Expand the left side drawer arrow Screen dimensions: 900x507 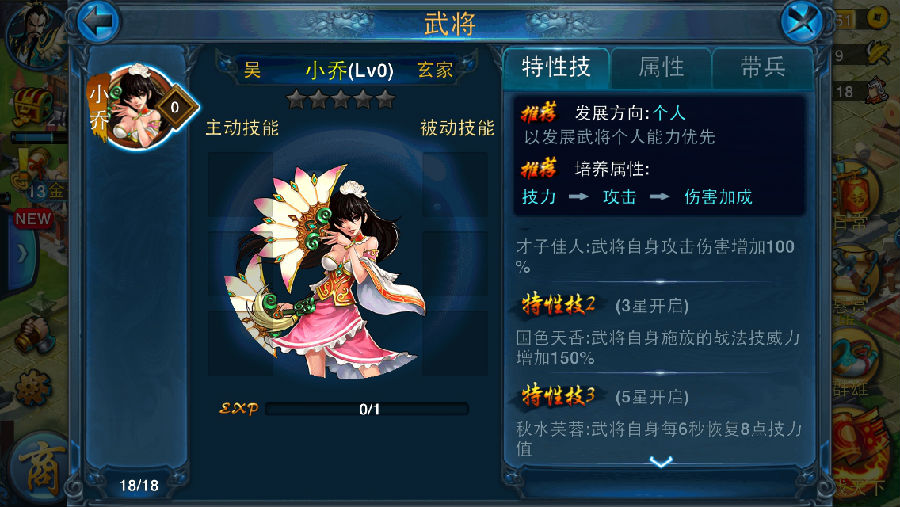pos(21,253)
